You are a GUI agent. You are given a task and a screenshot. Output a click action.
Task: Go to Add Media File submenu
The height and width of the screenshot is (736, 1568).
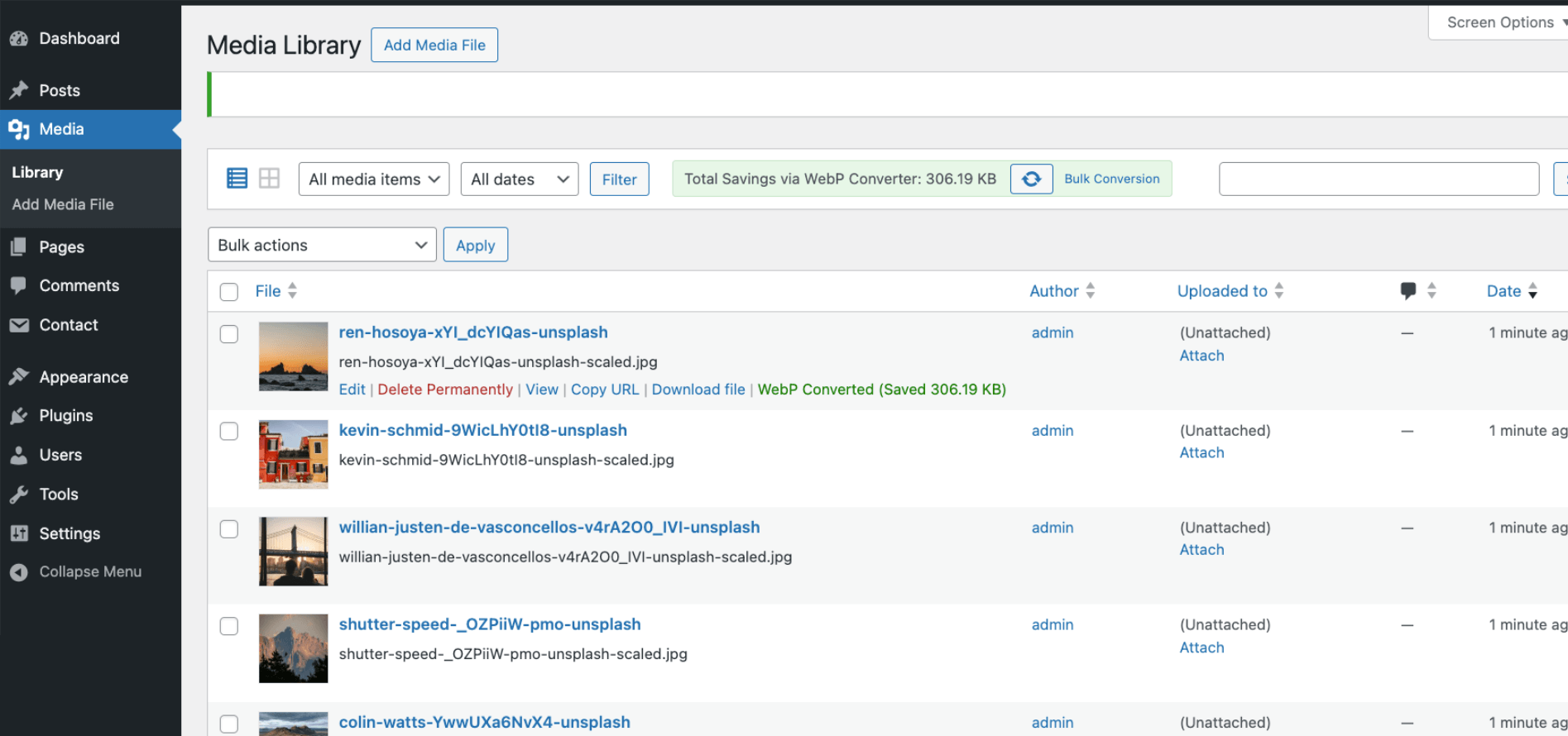point(63,204)
